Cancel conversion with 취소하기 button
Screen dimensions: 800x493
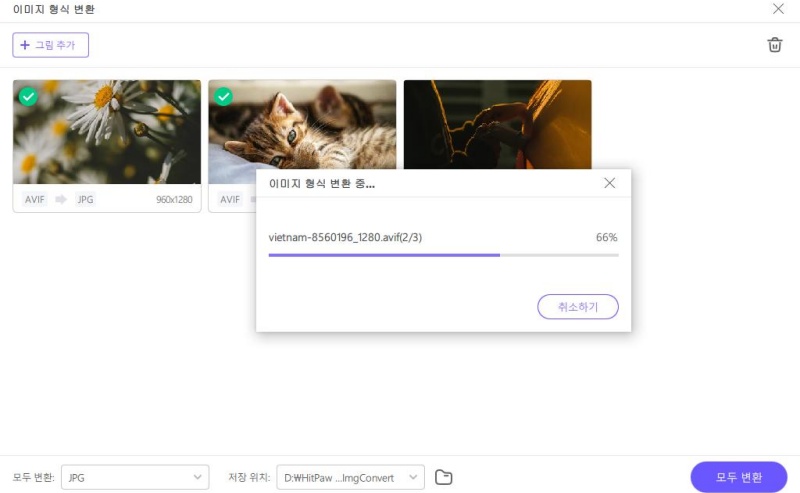pos(578,307)
